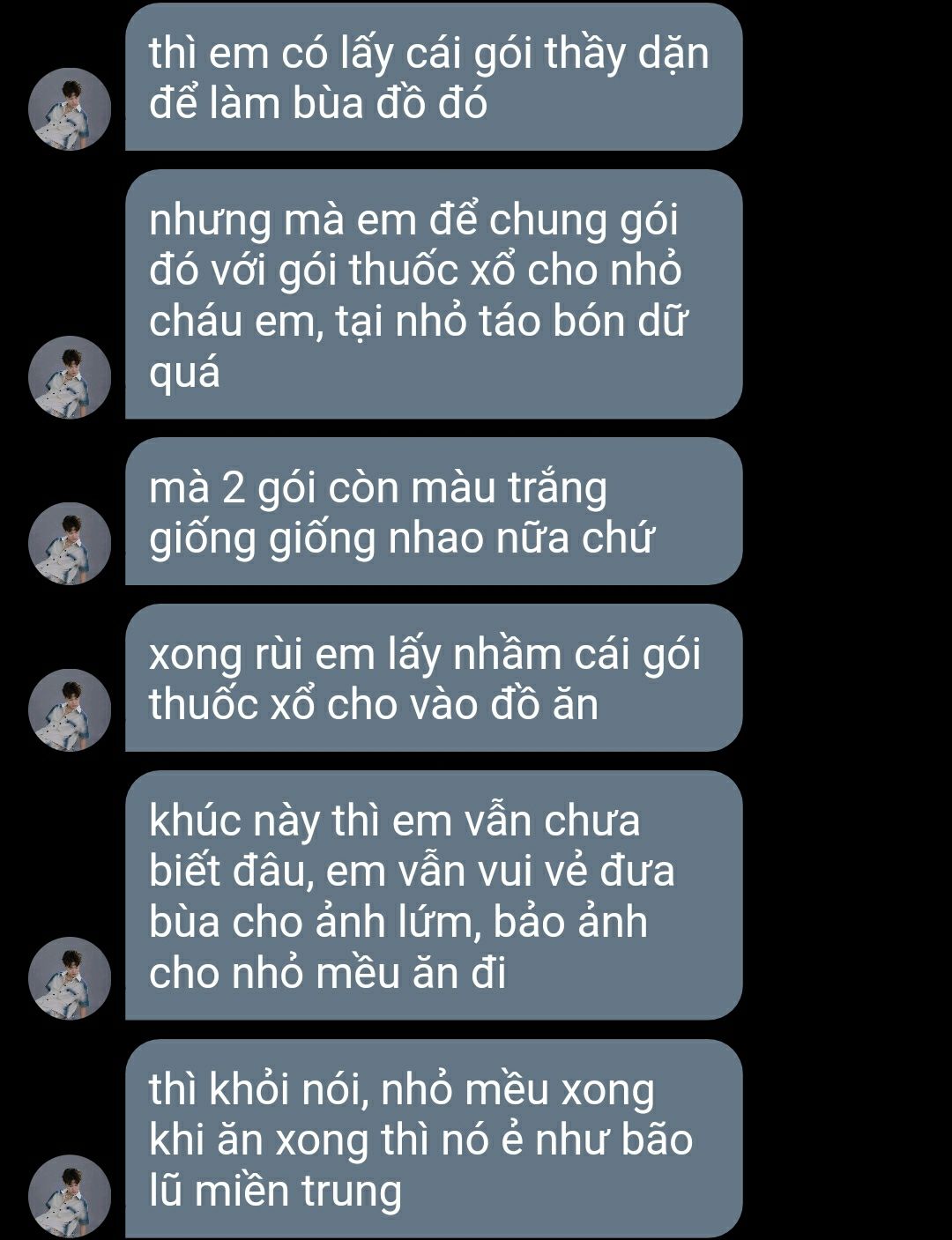The width and height of the screenshot is (952, 1240).
Task: Click the text 'bùa cho ảnh lứm, bảo ảnh'
Action: [398, 922]
